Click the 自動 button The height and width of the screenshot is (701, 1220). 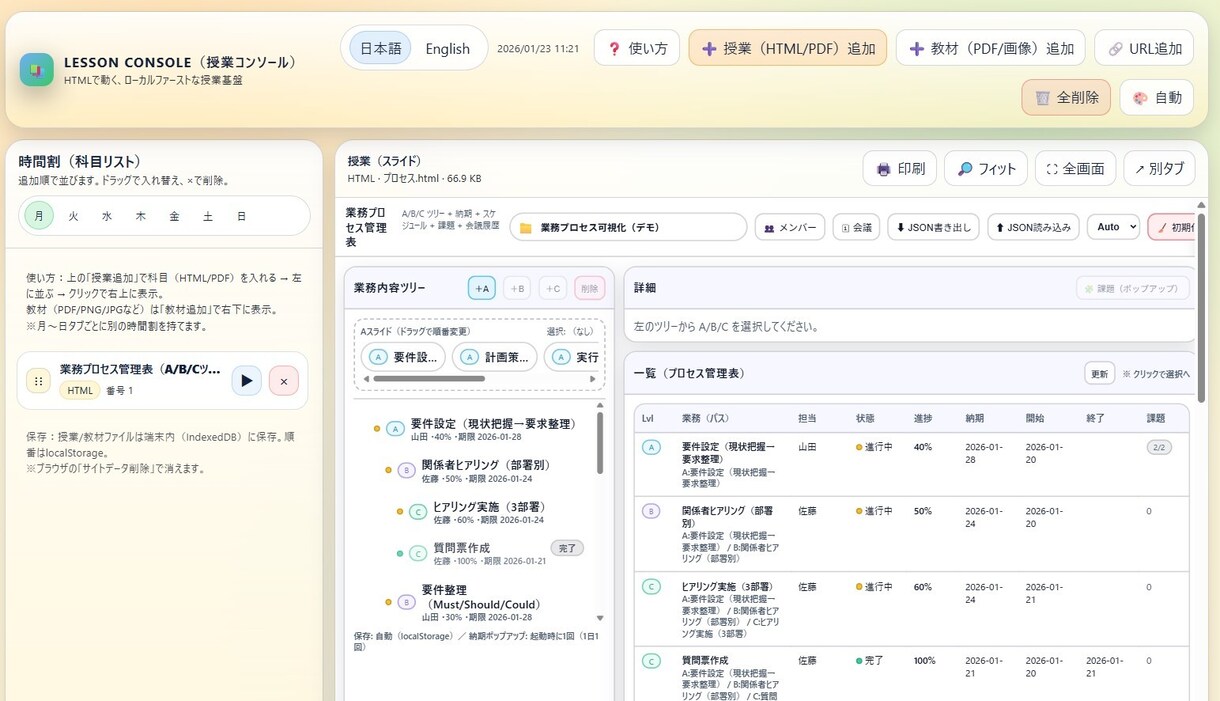coord(1157,98)
